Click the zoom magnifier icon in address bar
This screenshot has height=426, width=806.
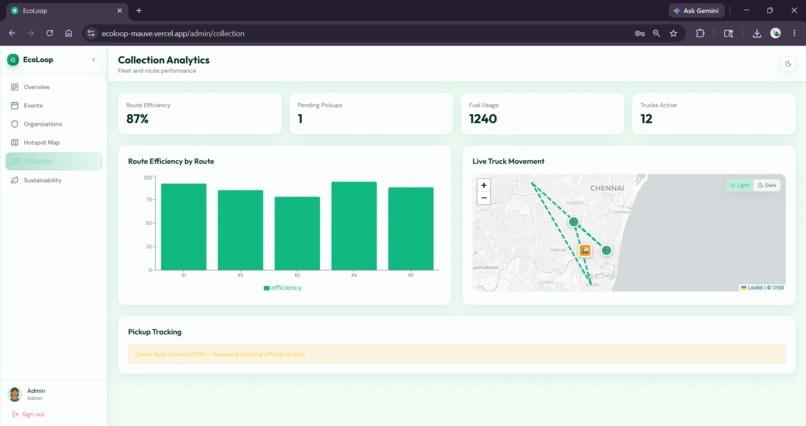[656, 33]
